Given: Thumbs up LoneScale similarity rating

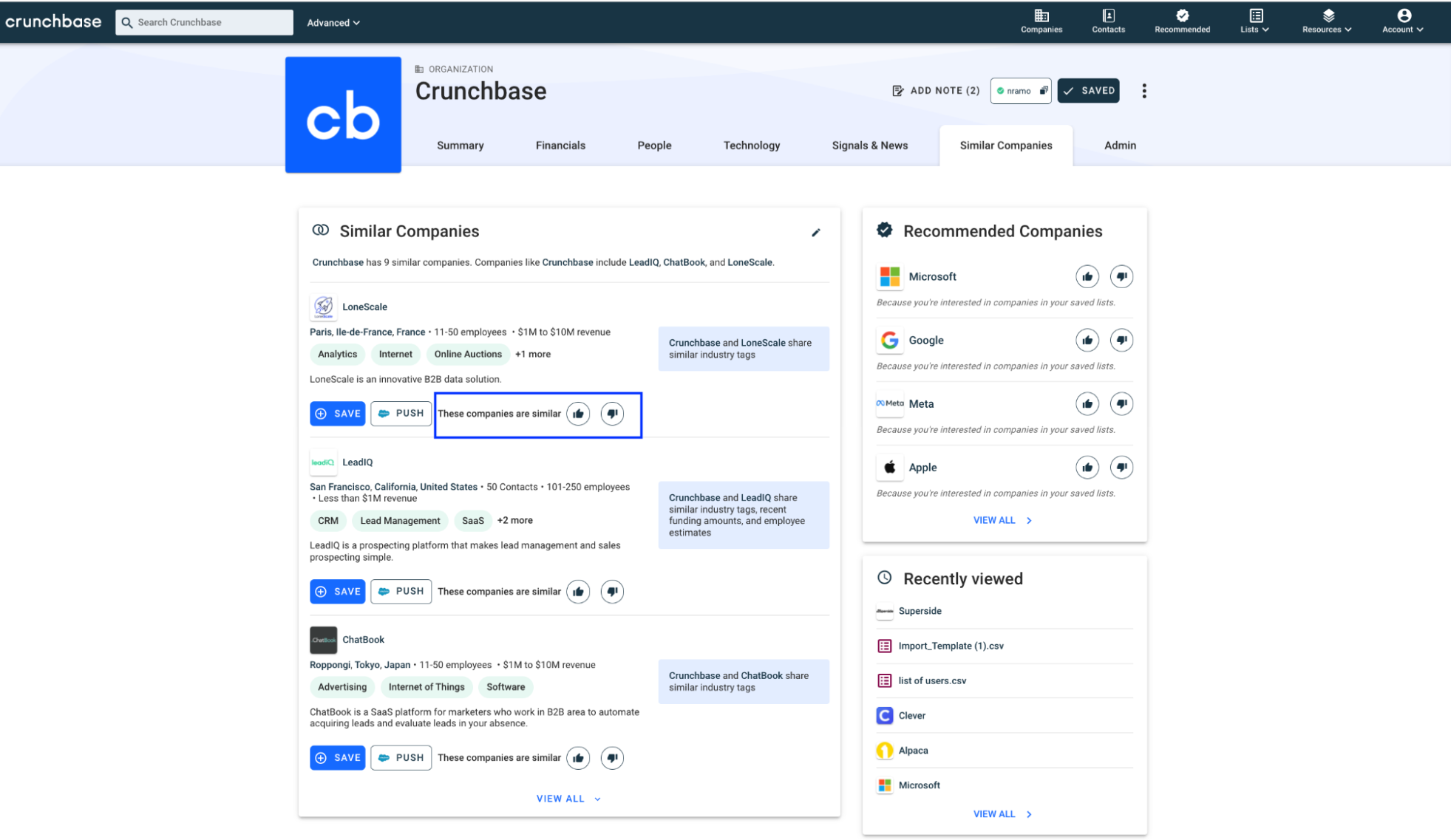Looking at the screenshot, I should 578,413.
